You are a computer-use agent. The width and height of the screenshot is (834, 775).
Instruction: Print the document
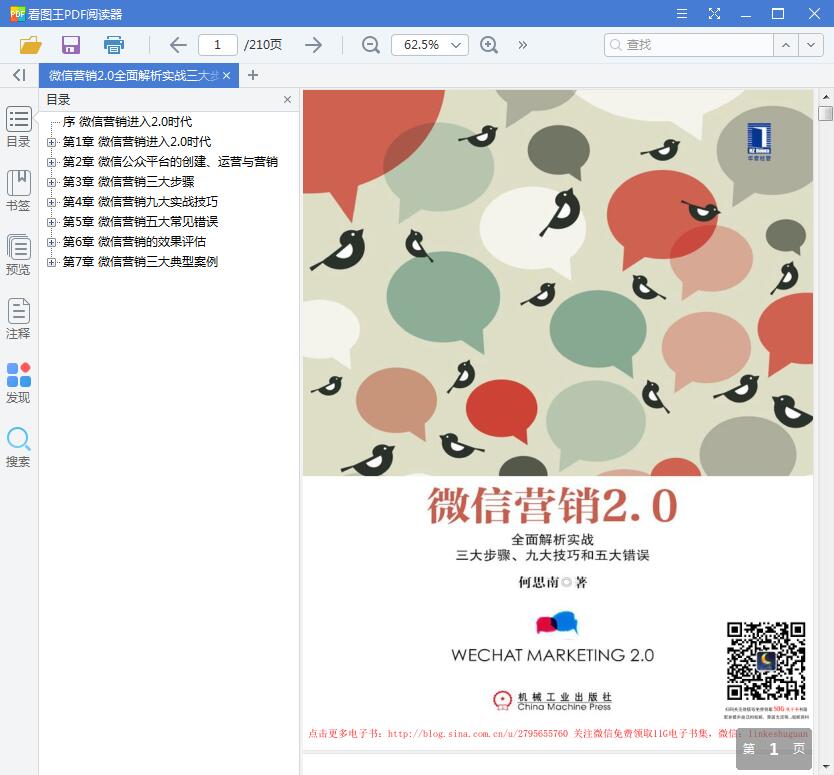point(113,44)
